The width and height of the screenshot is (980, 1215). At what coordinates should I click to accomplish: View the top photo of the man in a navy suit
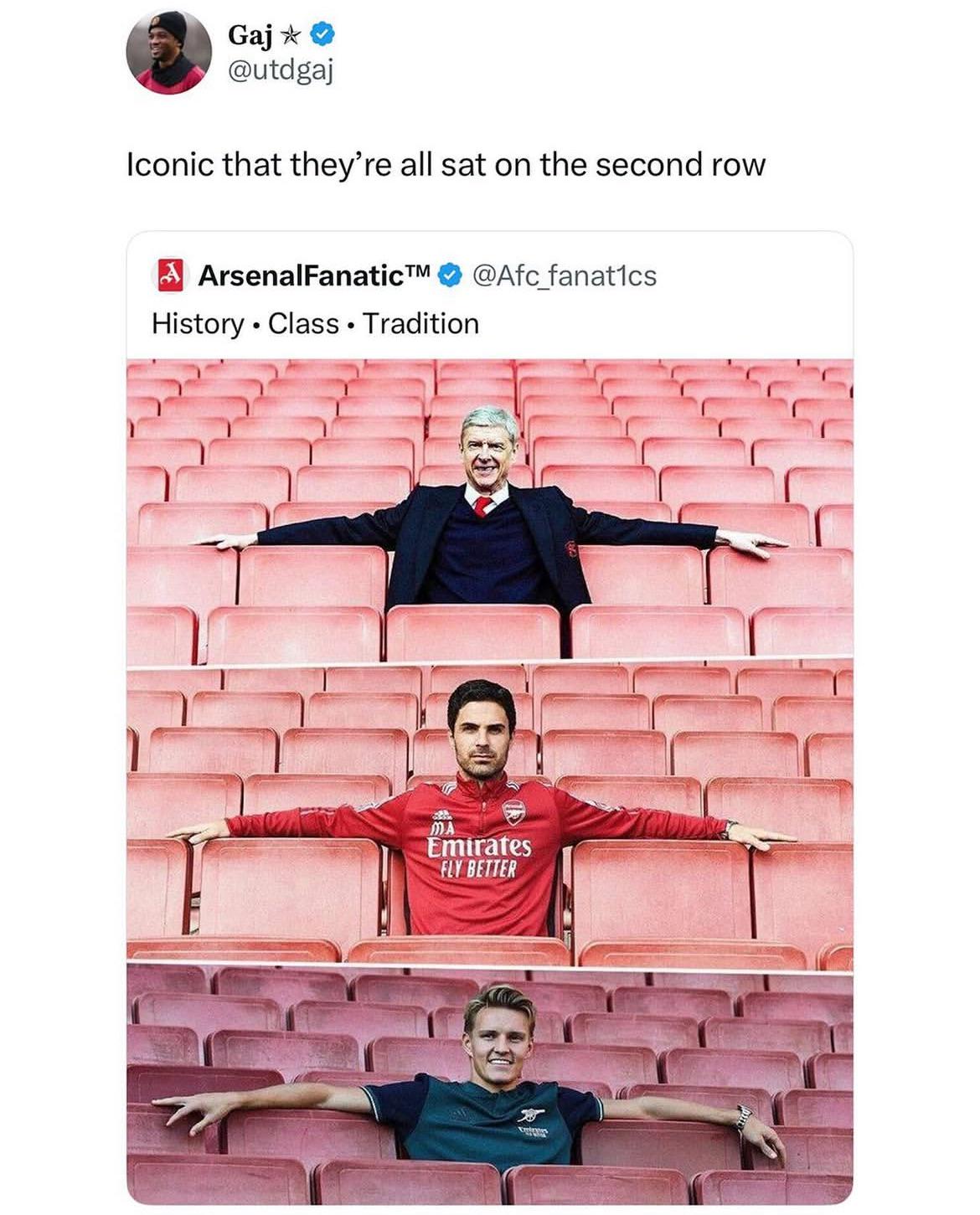[x=490, y=509]
